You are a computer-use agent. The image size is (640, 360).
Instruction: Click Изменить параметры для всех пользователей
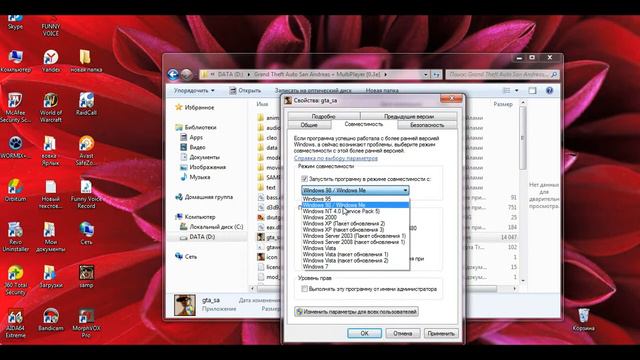(x=356, y=312)
